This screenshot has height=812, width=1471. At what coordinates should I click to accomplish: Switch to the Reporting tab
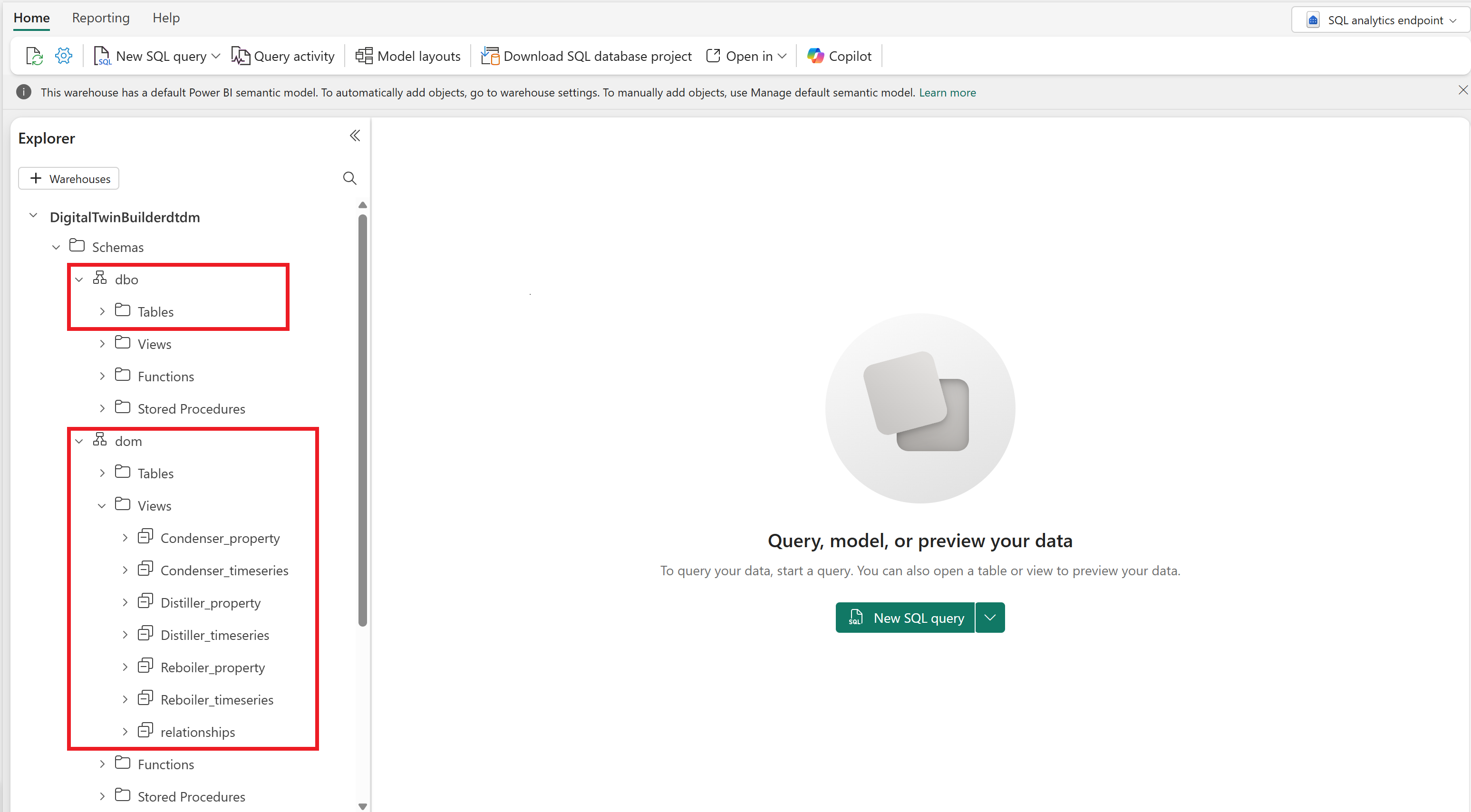(x=100, y=18)
